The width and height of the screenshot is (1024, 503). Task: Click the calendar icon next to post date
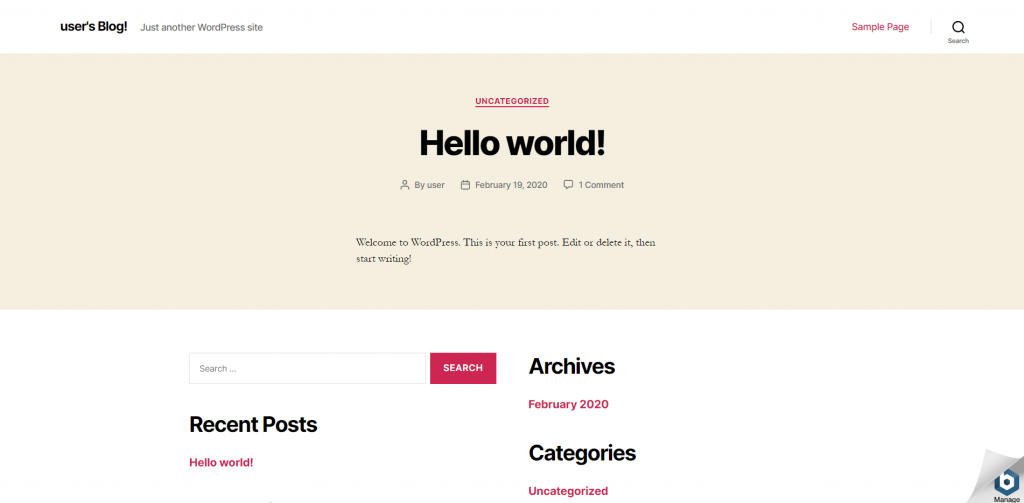click(x=465, y=185)
